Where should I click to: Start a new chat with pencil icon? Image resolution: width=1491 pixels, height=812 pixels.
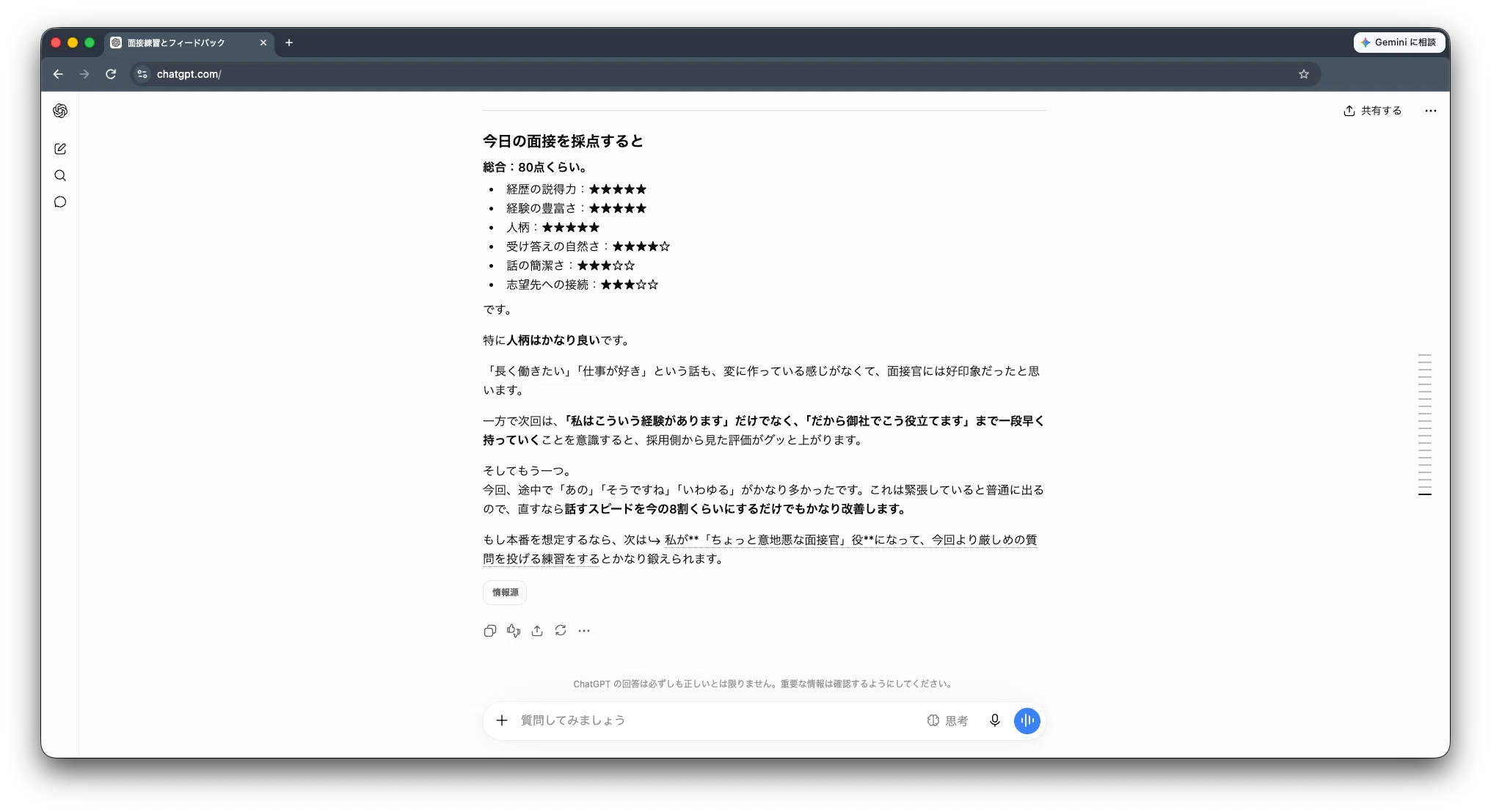pos(60,149)
